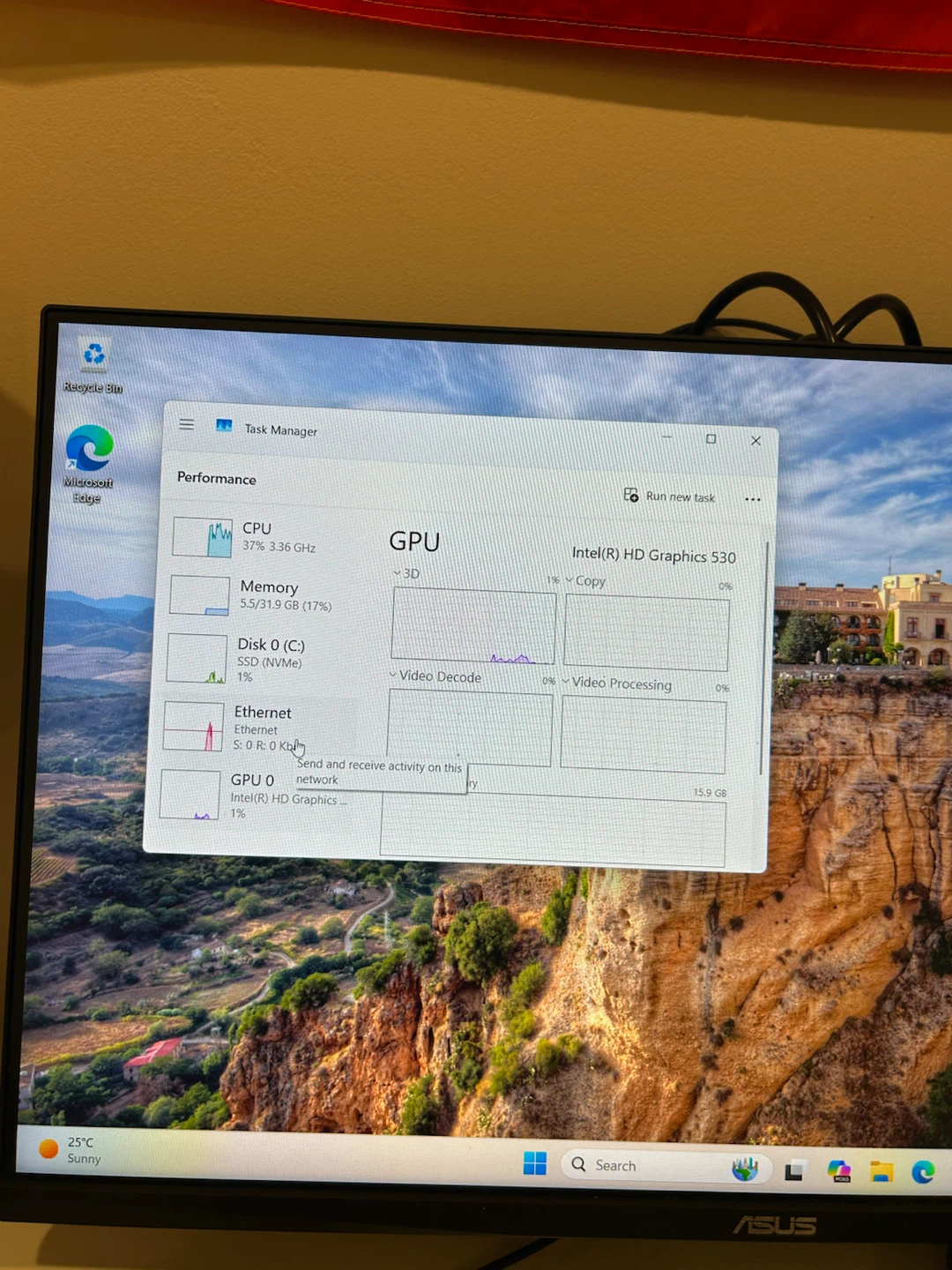The width and height of the screenshot is (952, 1270).
Task: Open File Explorer from the taskbar
Action: click(881, 1171)
